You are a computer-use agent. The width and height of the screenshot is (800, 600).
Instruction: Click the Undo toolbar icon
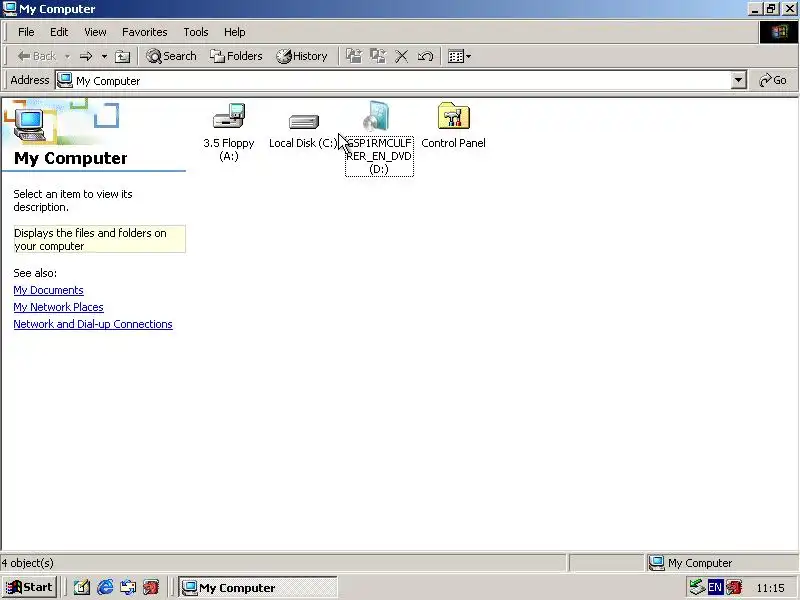(425, 56)
